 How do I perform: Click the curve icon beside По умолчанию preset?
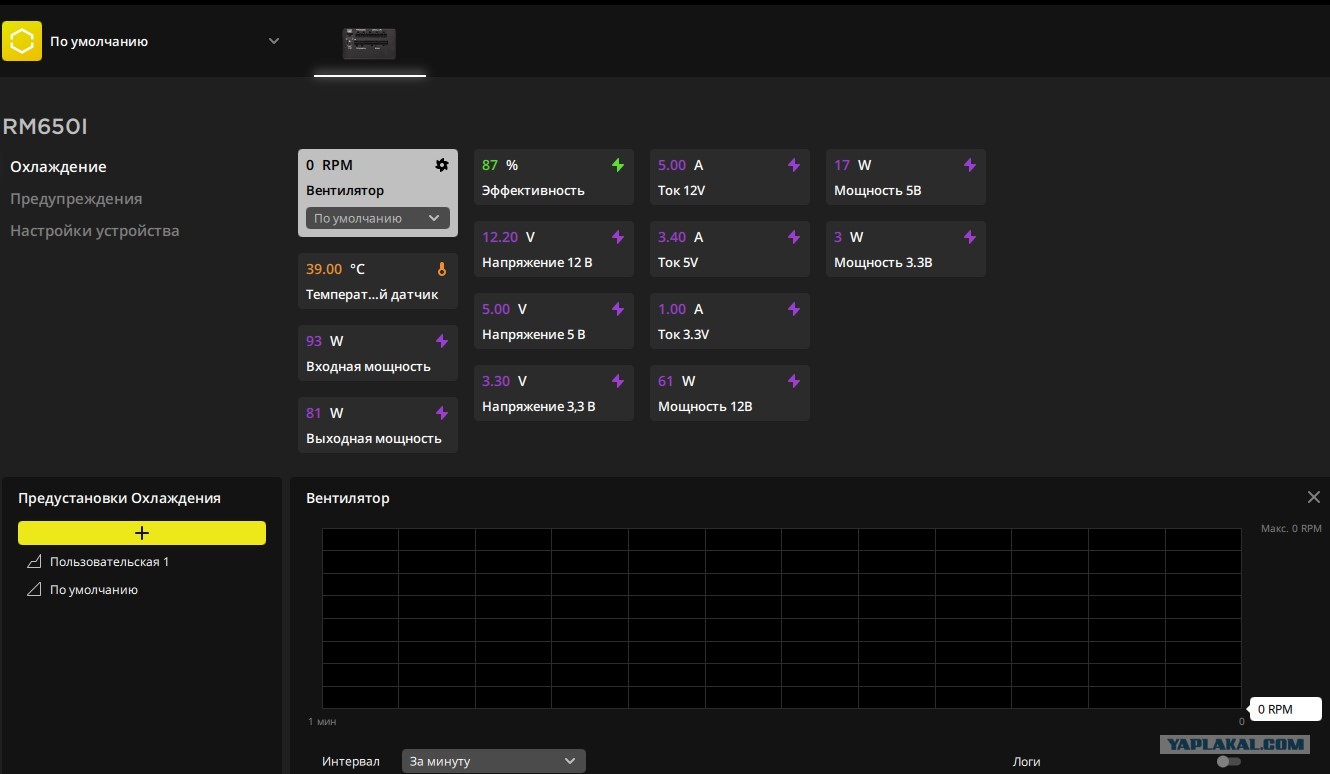tap(34, 590)
